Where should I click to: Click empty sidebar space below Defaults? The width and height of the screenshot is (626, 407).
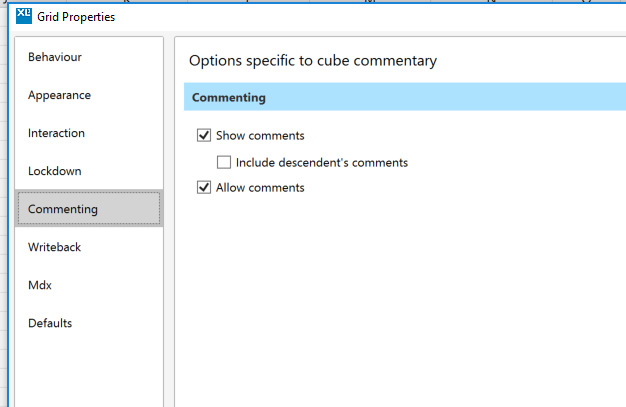[88, 370]
